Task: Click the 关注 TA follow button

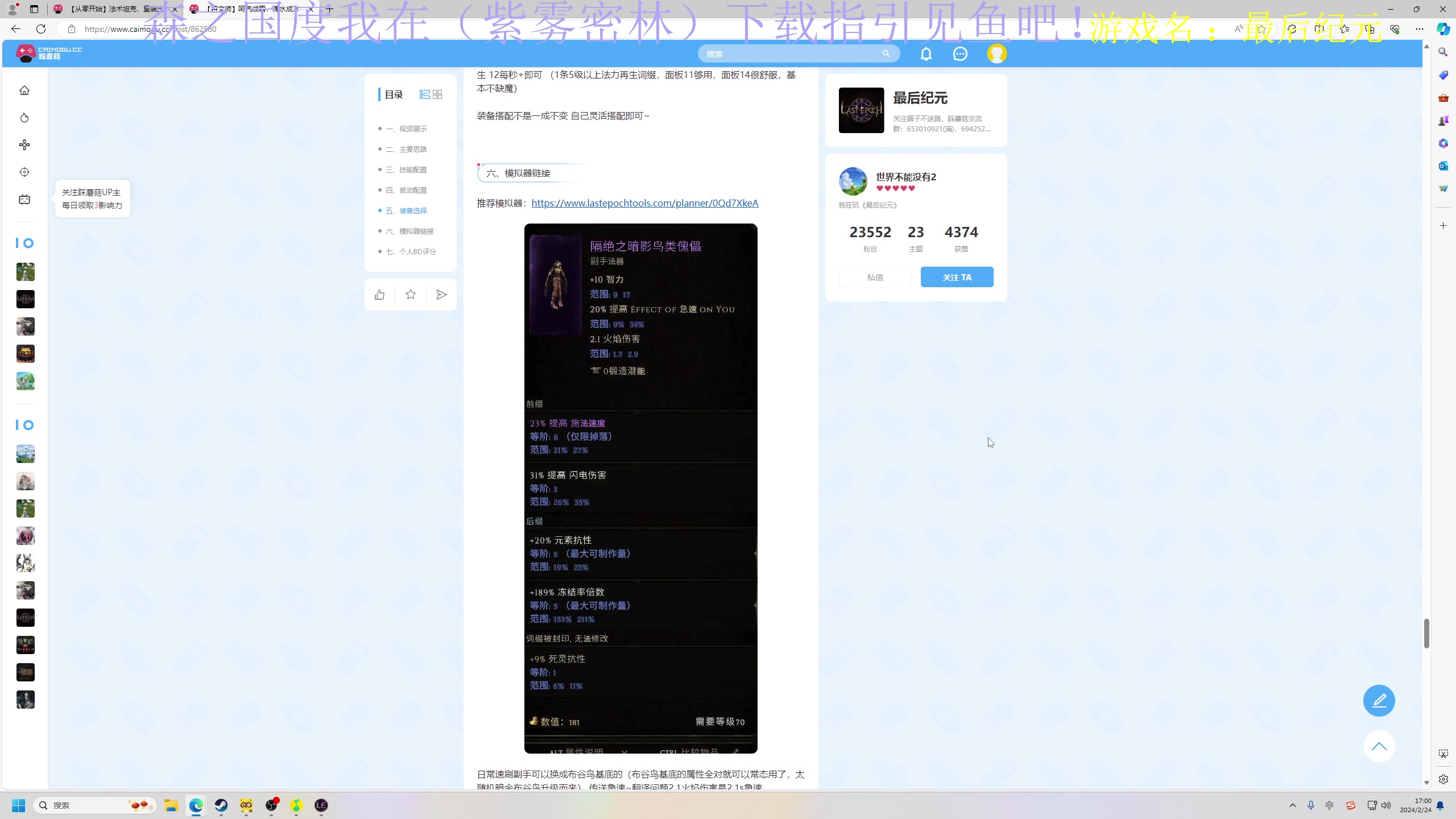Action: [x=957, y=277]
